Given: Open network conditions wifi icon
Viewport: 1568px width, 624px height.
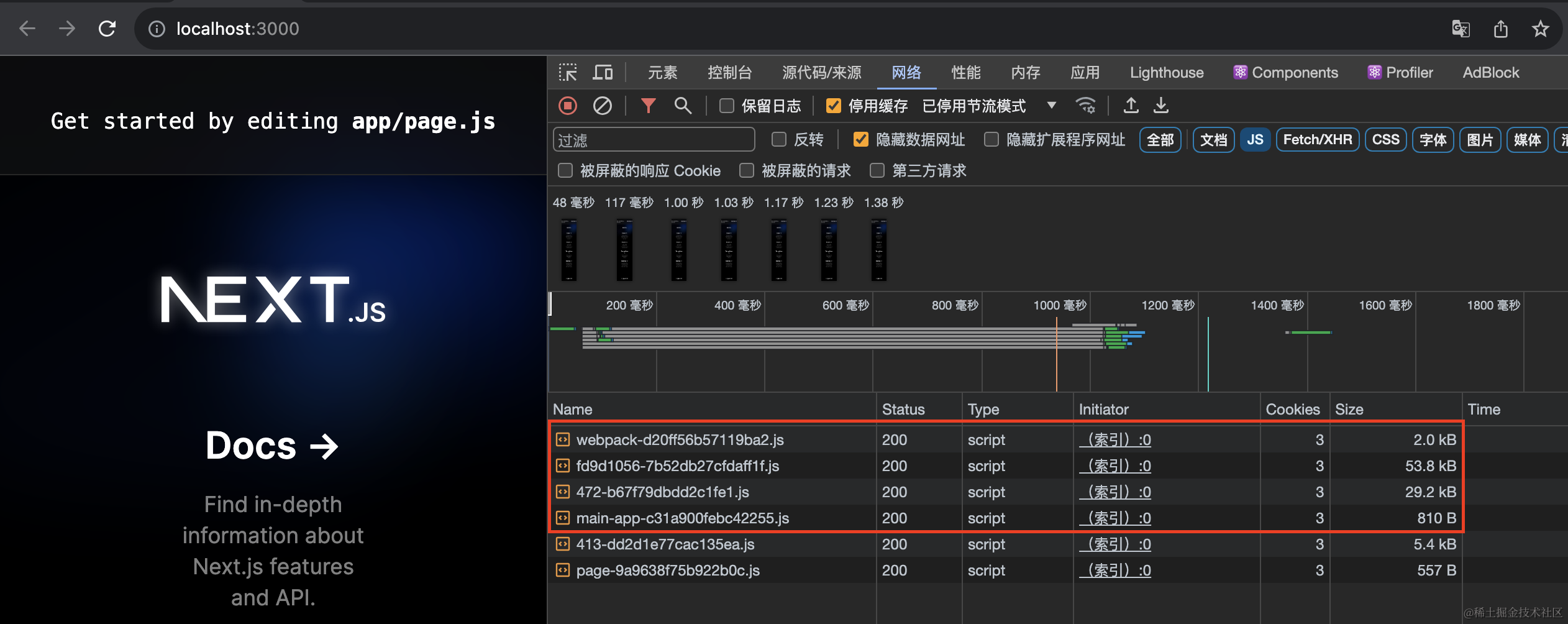Looking at the screenshot, I should tap(1085, 106).
